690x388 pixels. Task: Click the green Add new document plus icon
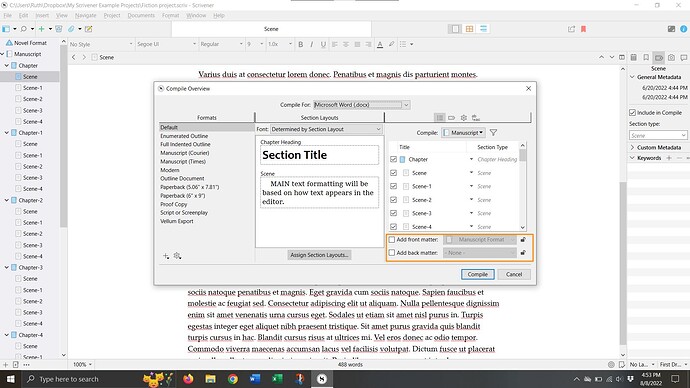click(x=41, y=29)
